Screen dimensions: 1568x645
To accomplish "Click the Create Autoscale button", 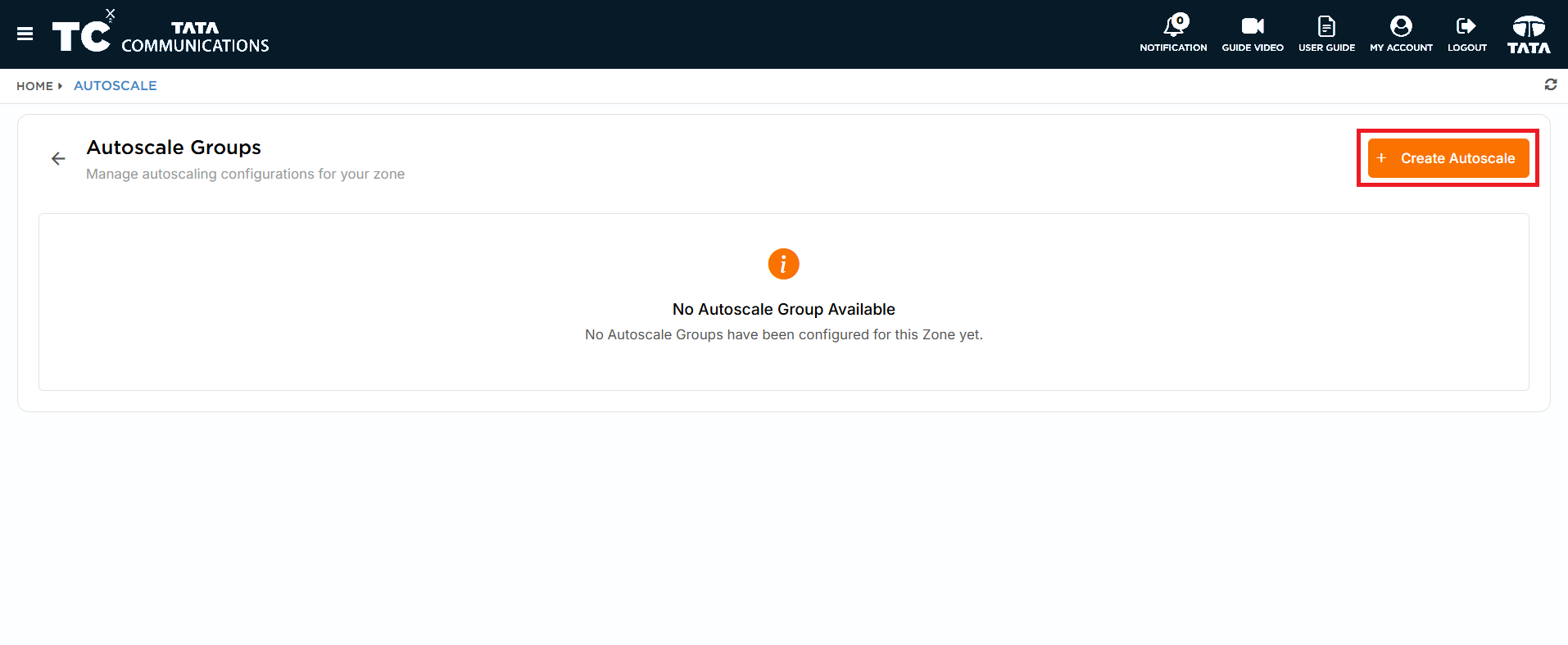I will point(1448,158).
